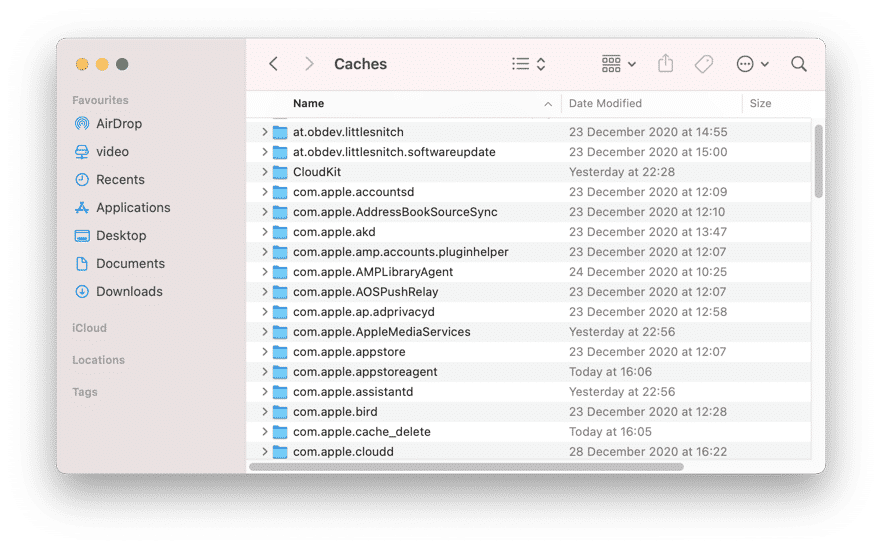The width and height of the screenshot is (882, 548).
Task: Go back with the left arrow
Action: click(x=273, y=64)
